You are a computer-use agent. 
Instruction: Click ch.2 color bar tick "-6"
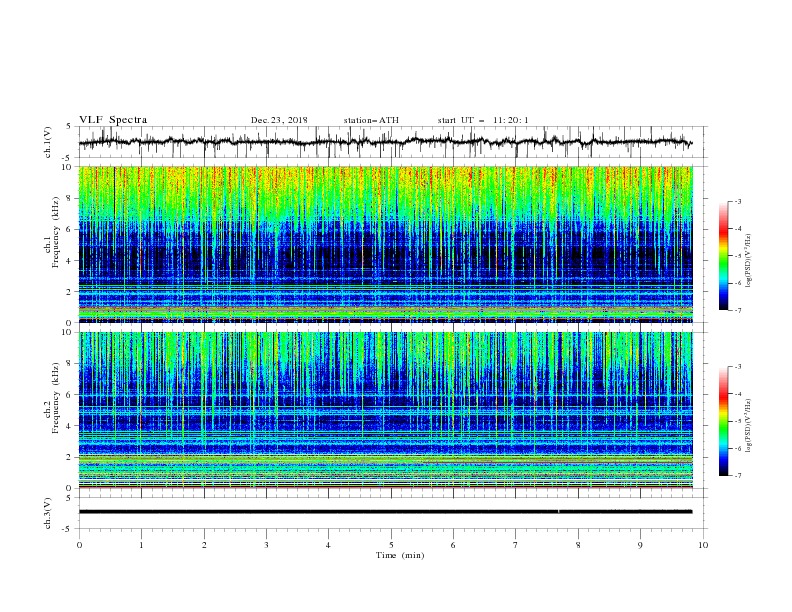point(738,448)
